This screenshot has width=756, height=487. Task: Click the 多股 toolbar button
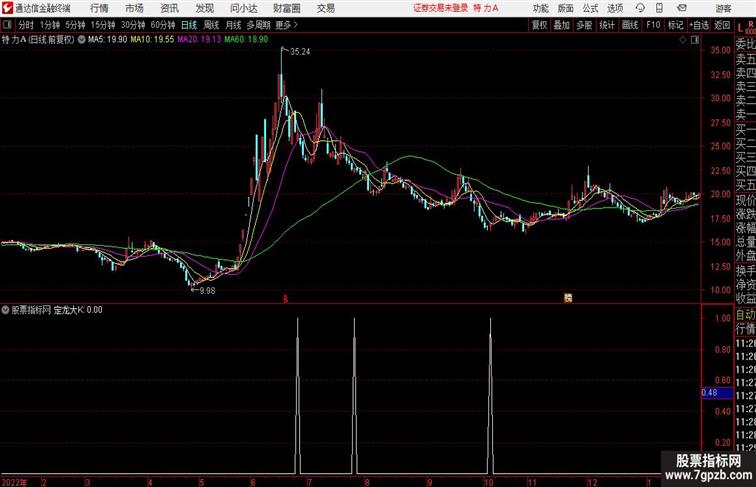tap(584, 25)
